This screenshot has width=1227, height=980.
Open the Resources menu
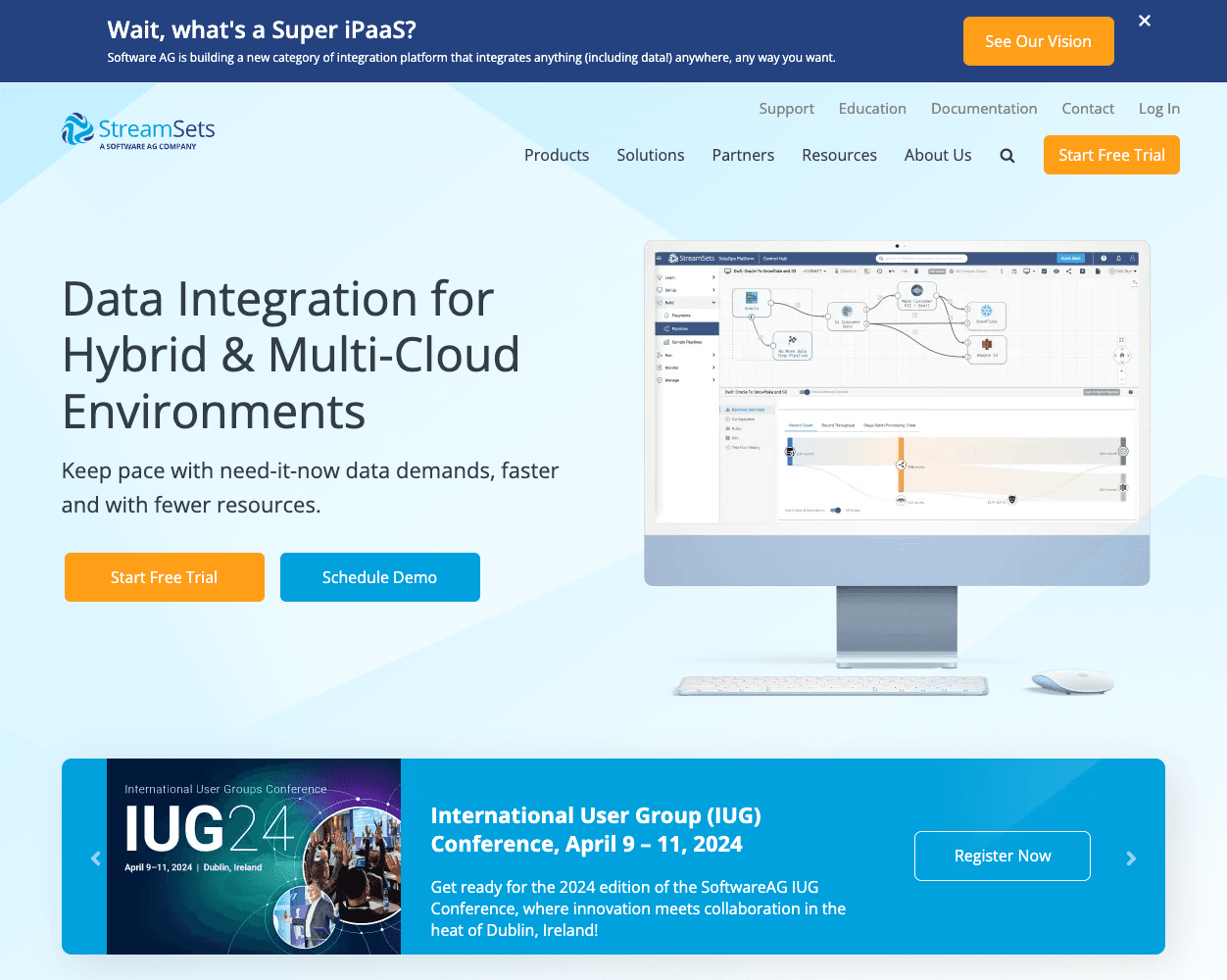[839, 155]
